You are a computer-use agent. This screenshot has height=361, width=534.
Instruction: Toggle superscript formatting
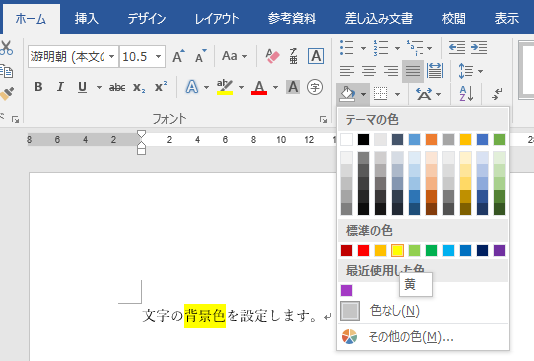tap(161, 87)
